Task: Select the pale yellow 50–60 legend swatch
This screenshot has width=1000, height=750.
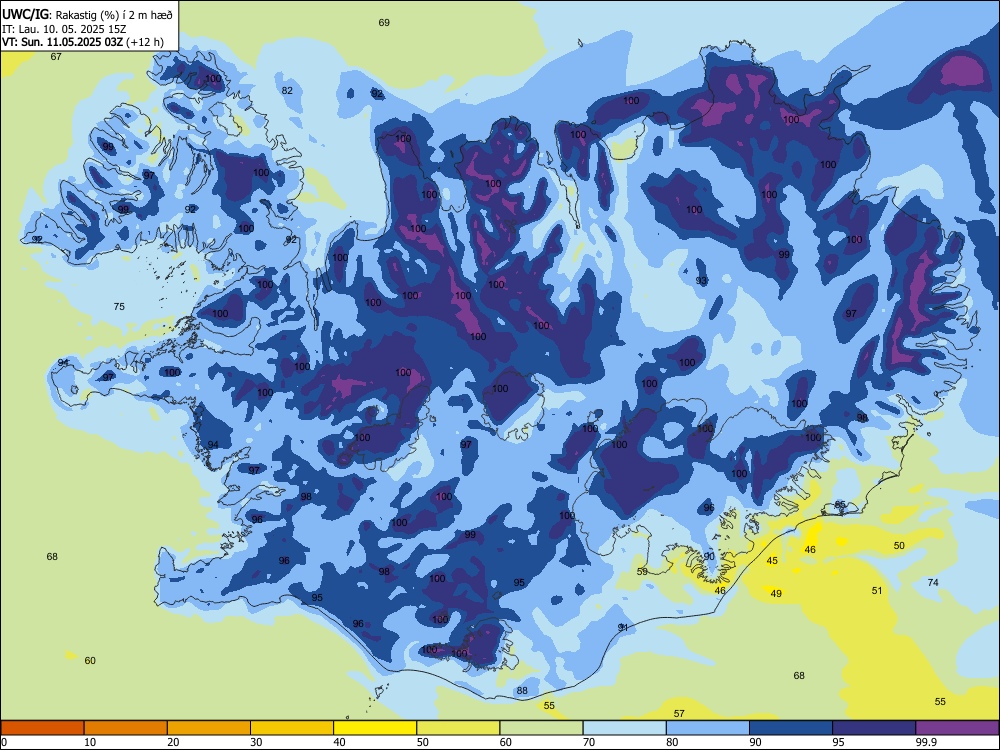Action: 459,728
